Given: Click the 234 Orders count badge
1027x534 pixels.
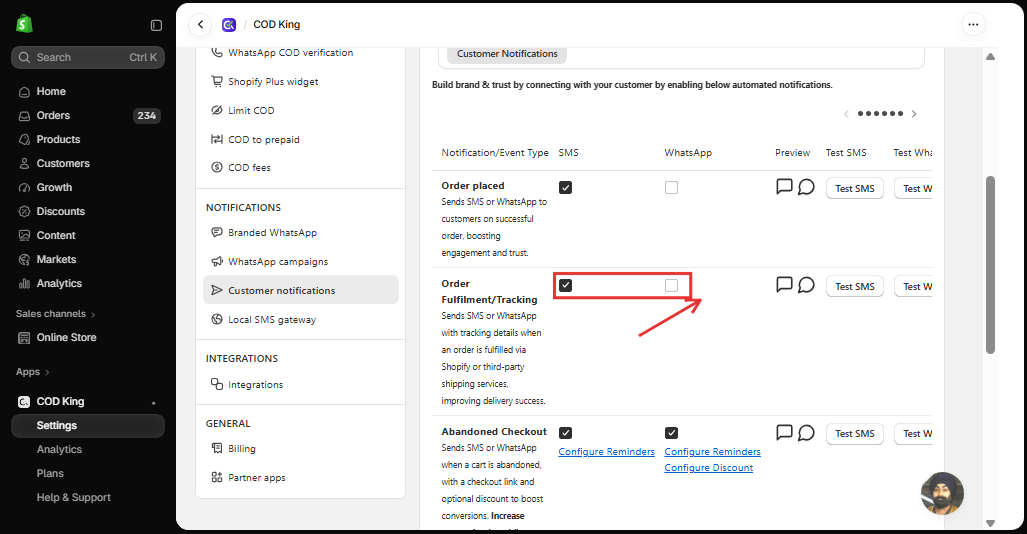Looking at the screenshot, I should click(147, 116).
